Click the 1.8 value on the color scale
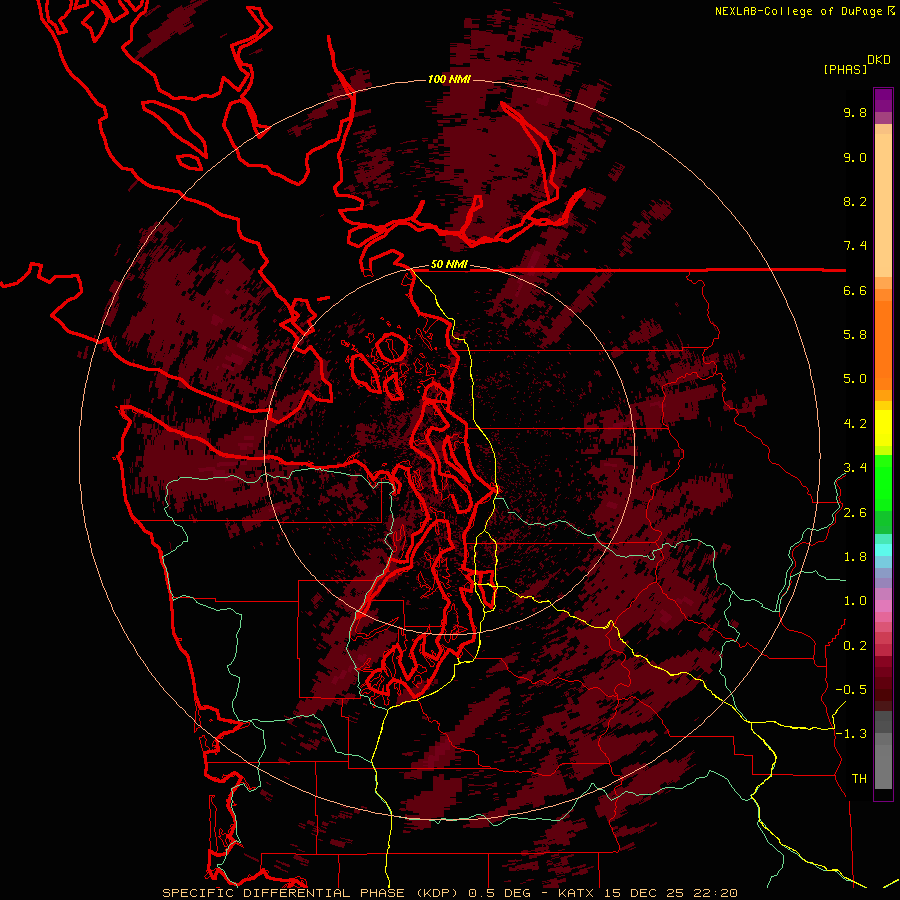This screenshot has height=900, width=900. (x=855, y=557)
